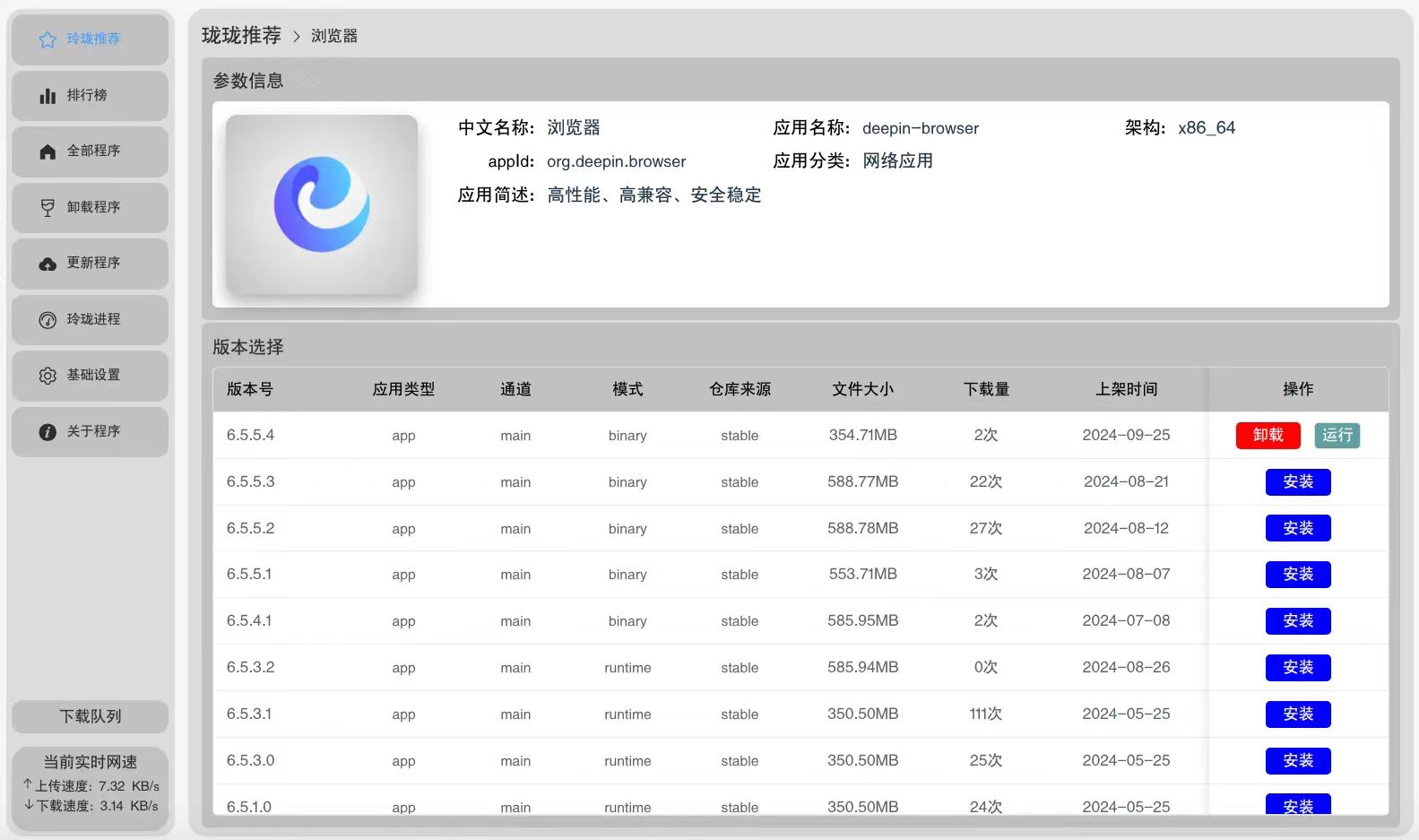Click the gauge icon for 玲珑进程
The image size is (1419, 840).
pyautogui.click(x=48, y=320)
